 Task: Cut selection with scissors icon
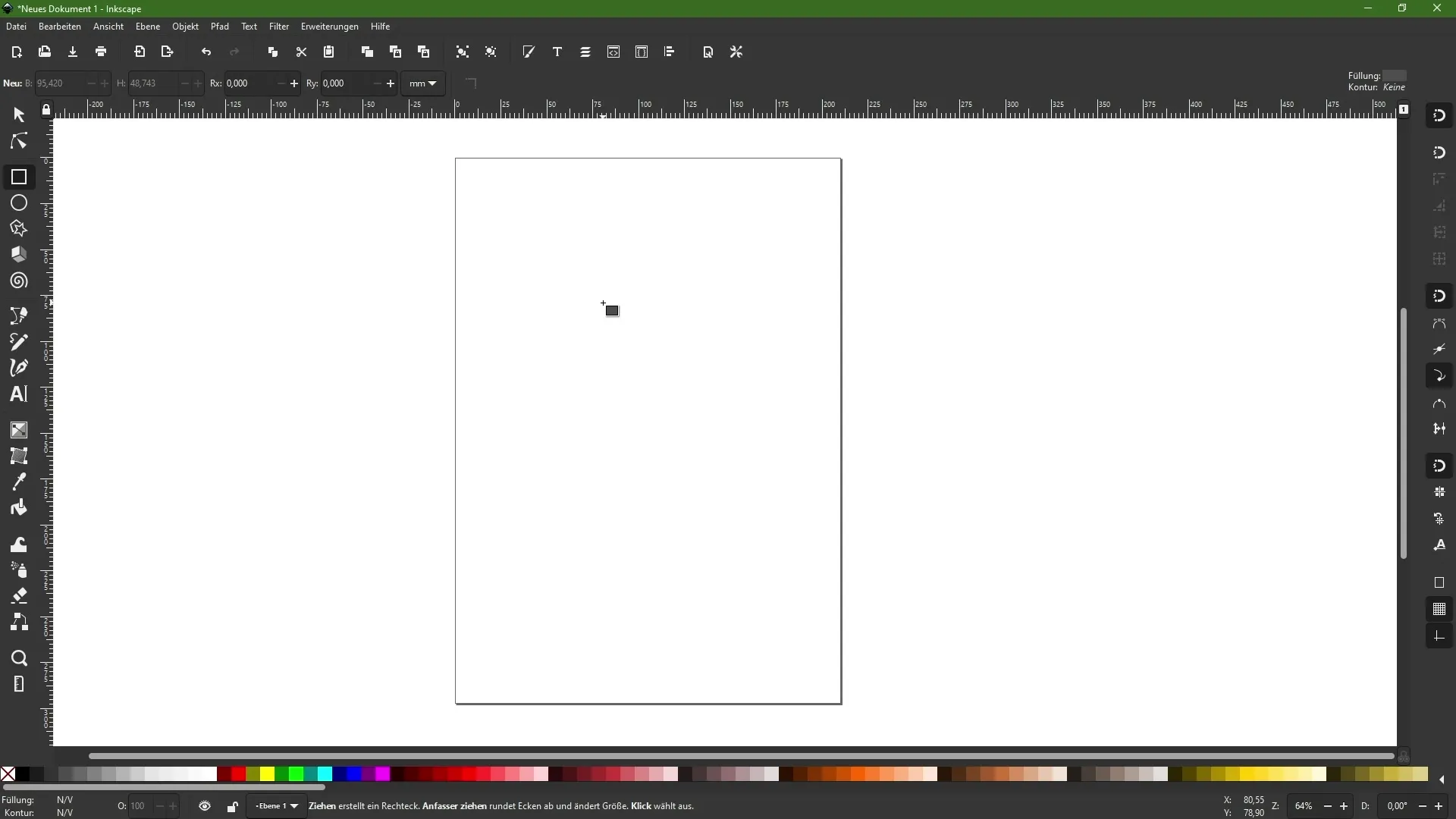coord(301,52)
